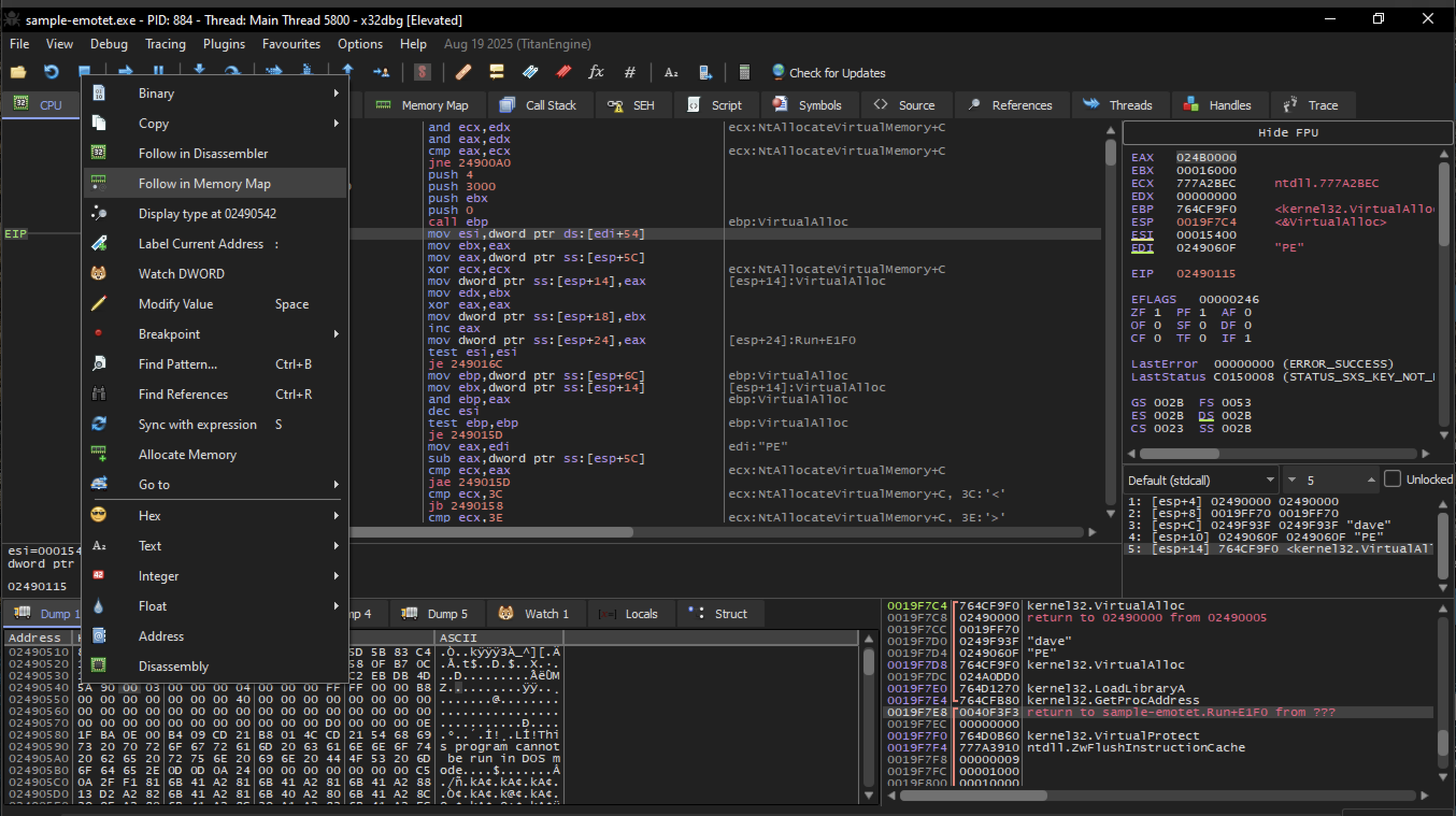Screen dimensions: 1456x816
Task: Choose Follow in Disassembler menu entry
Action: pos(215,153)
